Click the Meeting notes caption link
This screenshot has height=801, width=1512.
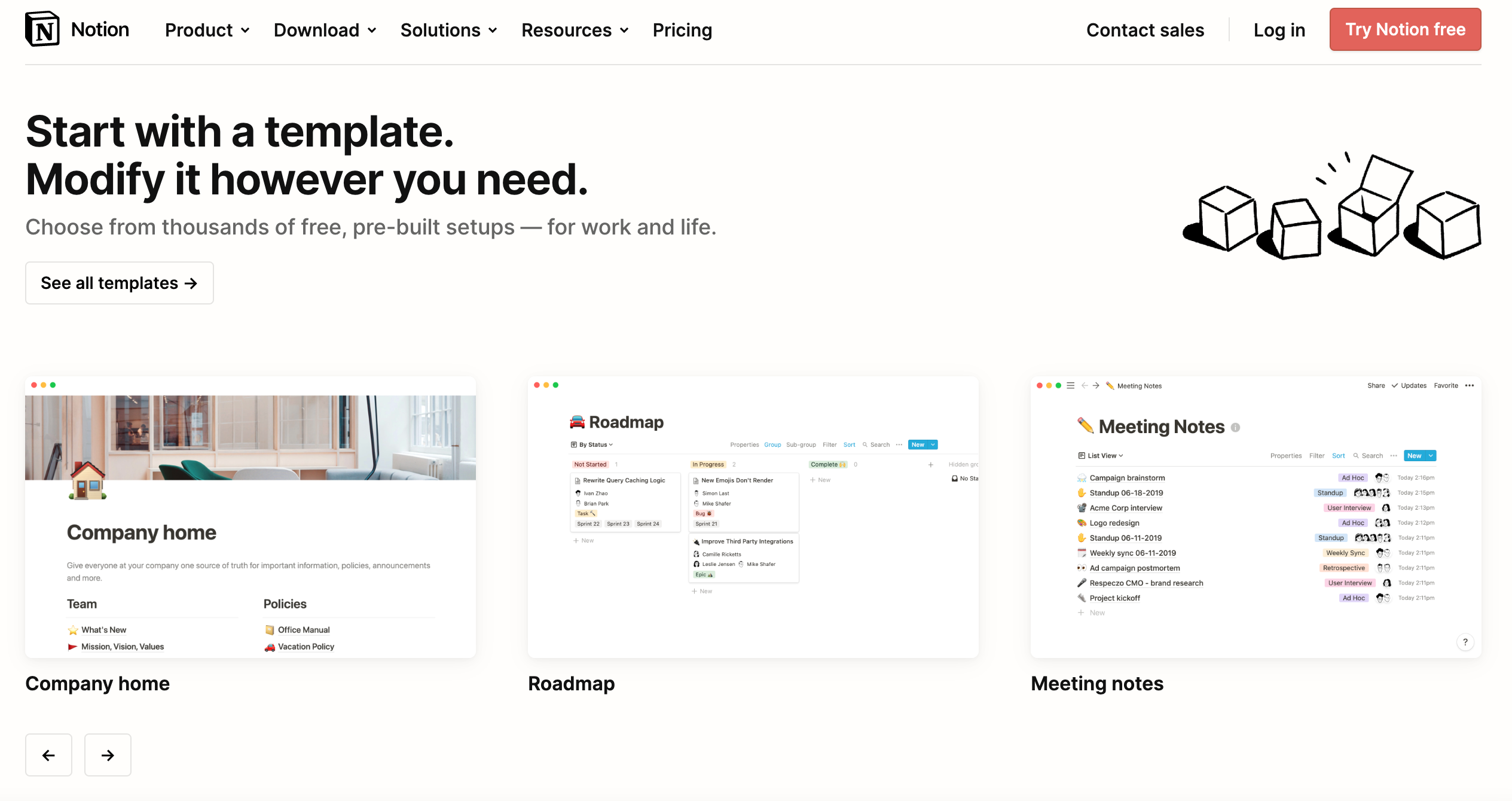[x=1097, y=683]
